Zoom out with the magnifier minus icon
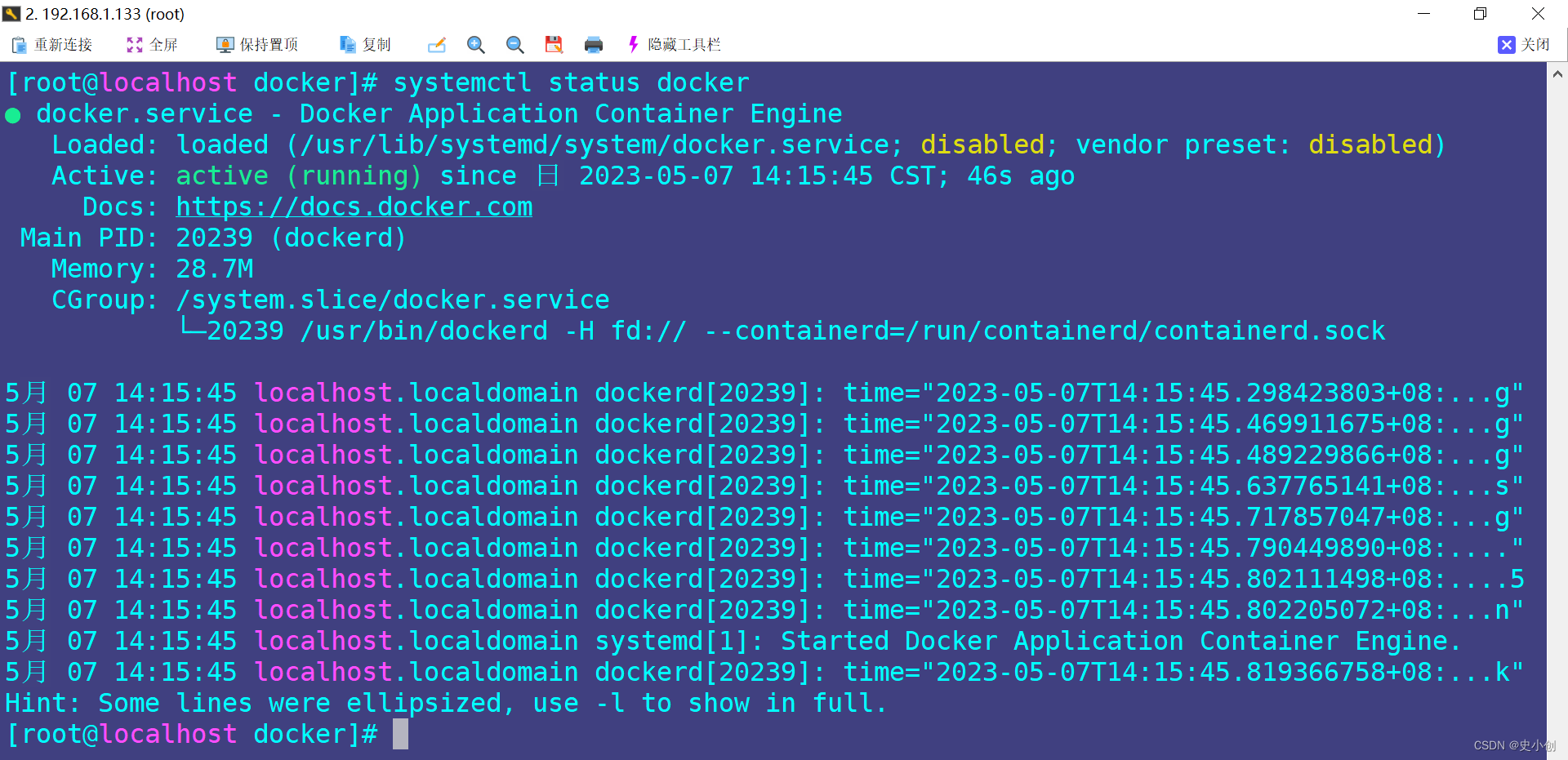The image size is (1568, 760). tap(515, 45)
